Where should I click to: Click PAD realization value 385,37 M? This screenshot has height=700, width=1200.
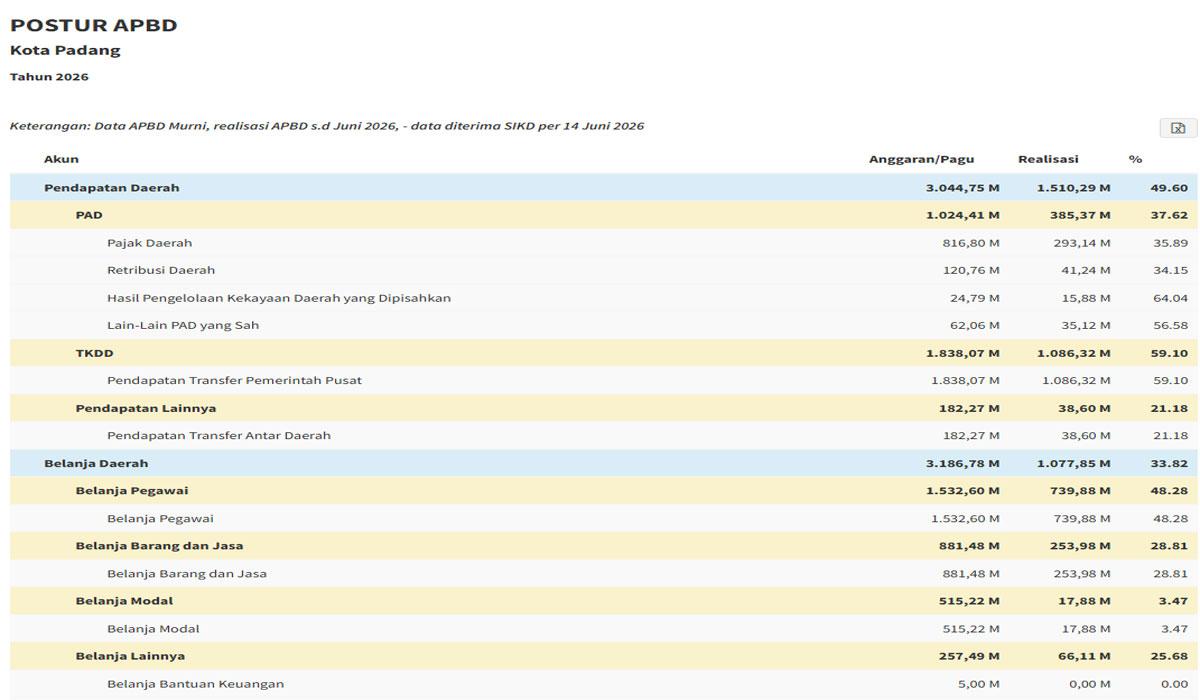[1081, 215]
